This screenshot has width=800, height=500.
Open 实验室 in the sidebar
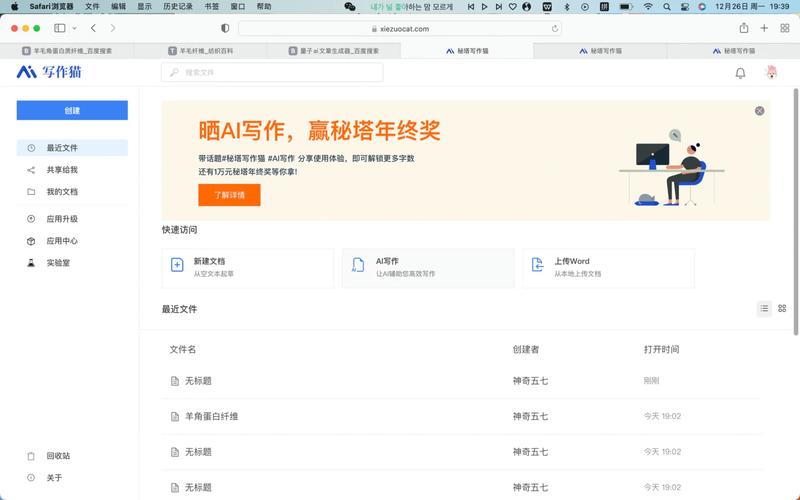(x=72, y=263)
